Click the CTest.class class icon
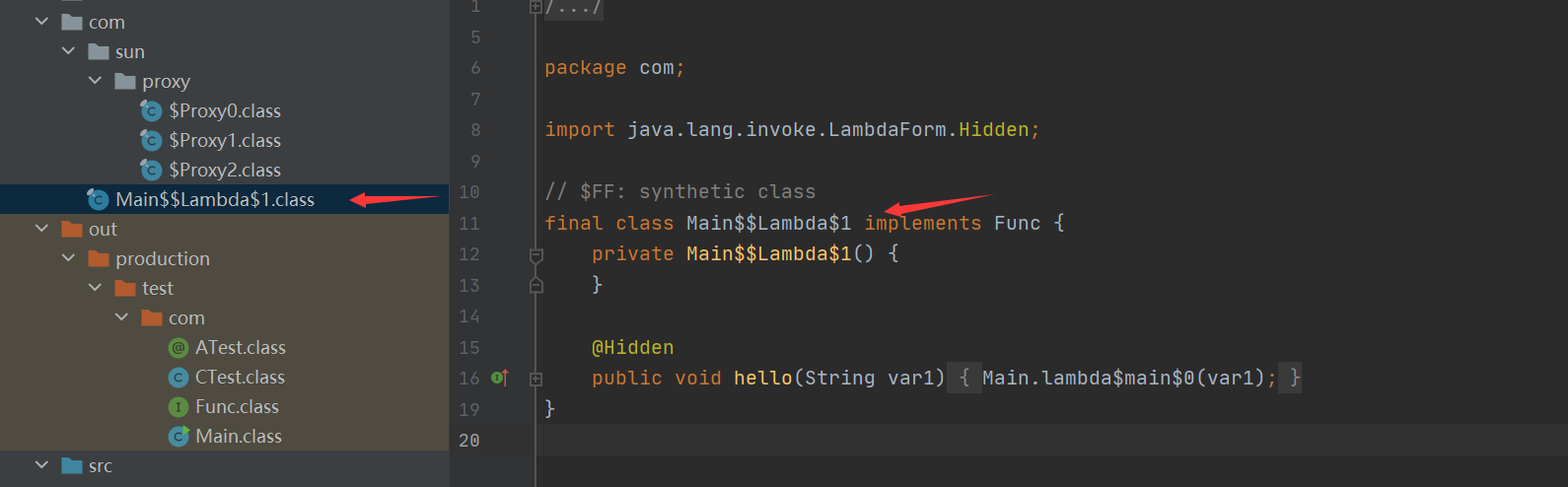This screenshot has height=487, width=1568. pyautogui.click(x=178, y=377)
